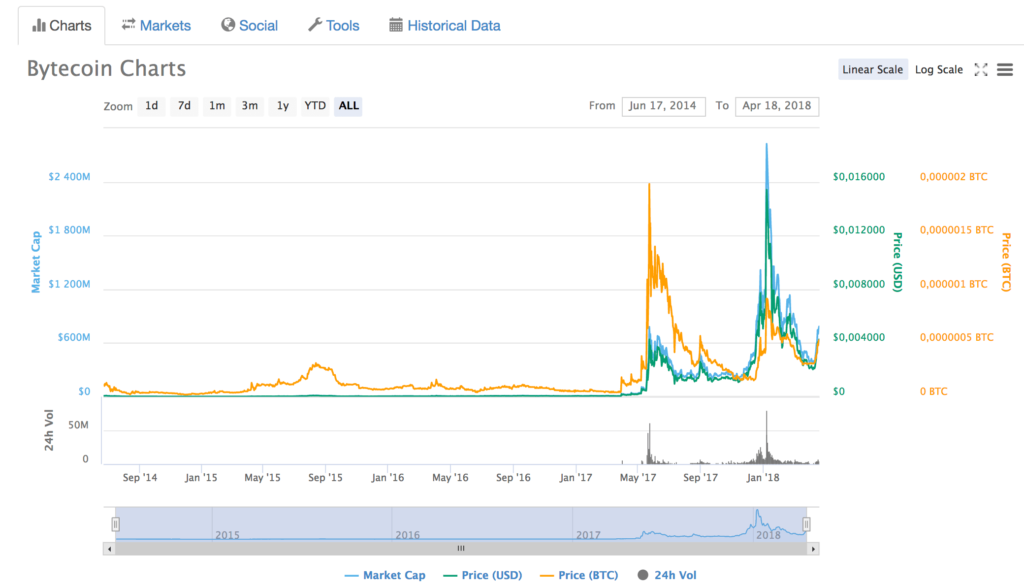
Task: Click the navigator scrollbar left arrow
Action: 109,549
